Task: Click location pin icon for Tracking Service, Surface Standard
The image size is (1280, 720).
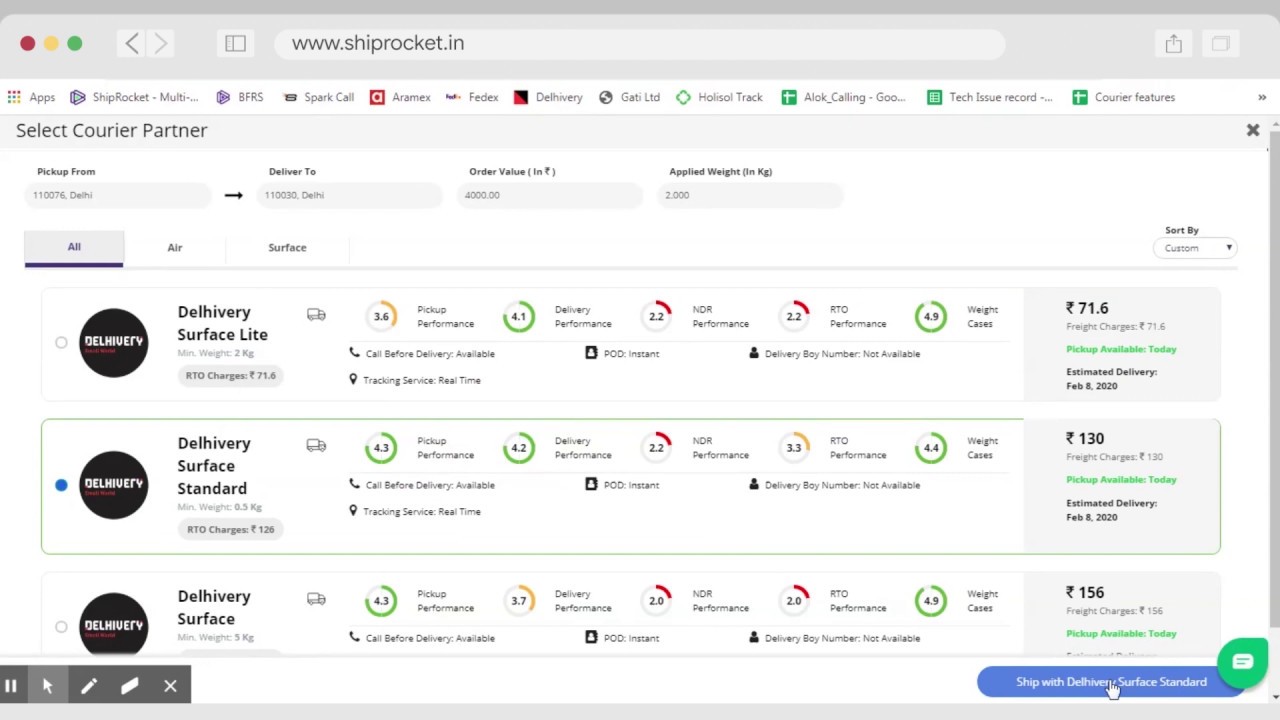Action: [x=353, y=511]
